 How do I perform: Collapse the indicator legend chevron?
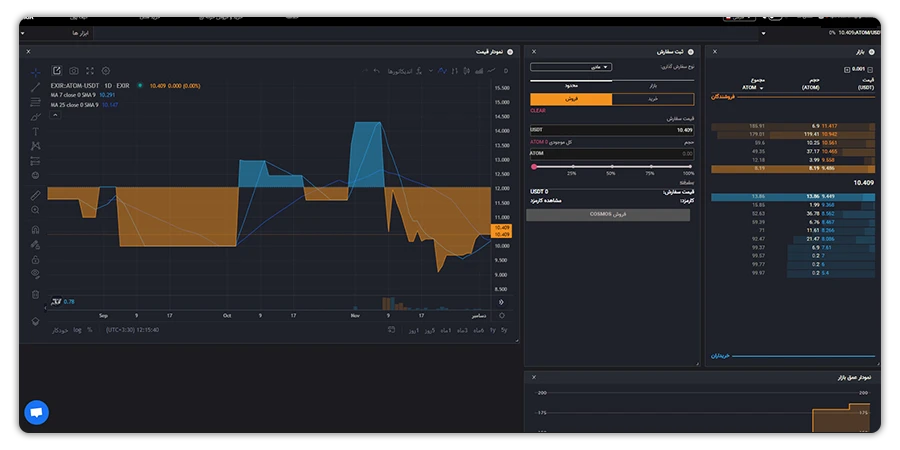(55, 115)
